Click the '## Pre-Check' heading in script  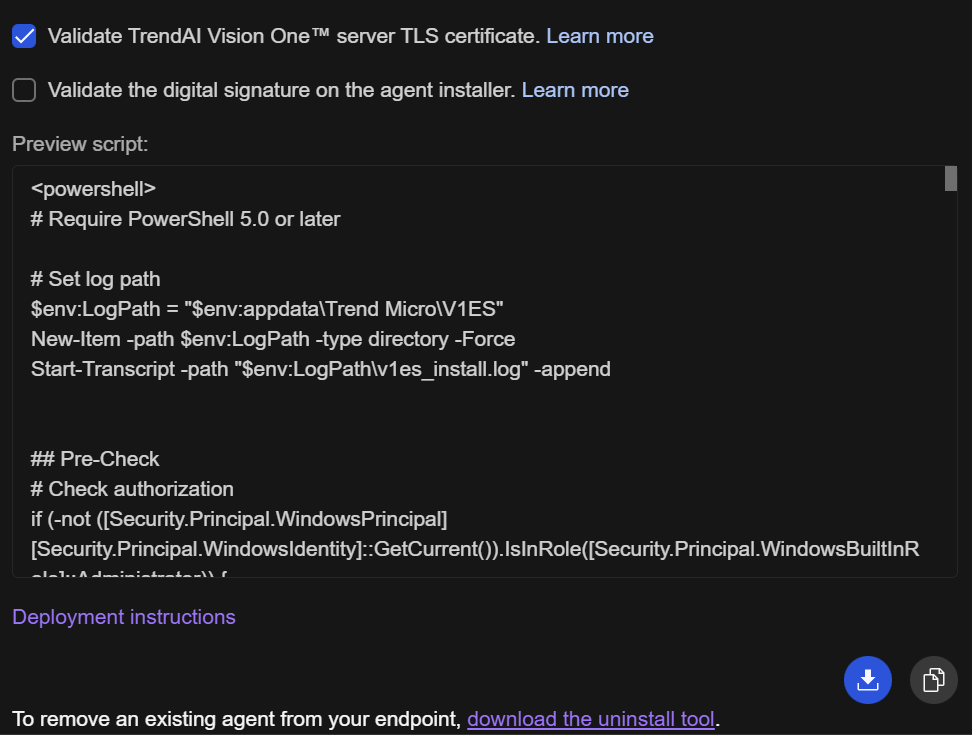[95, 459]
